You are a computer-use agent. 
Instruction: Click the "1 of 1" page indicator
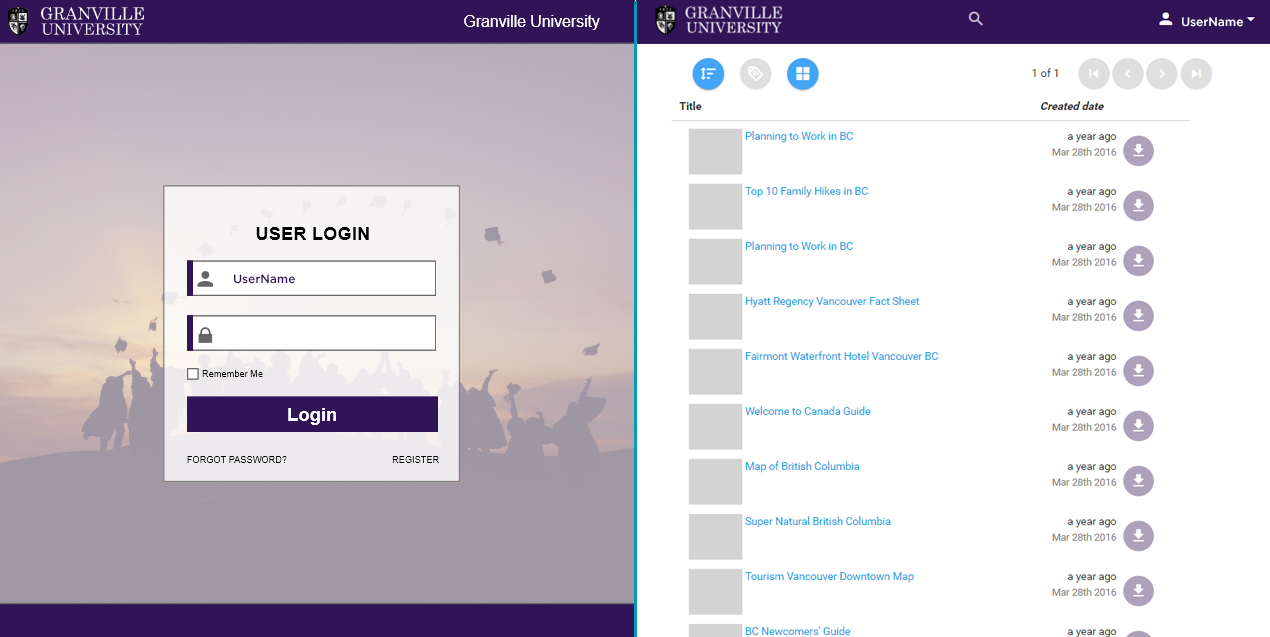(1045, 73)
